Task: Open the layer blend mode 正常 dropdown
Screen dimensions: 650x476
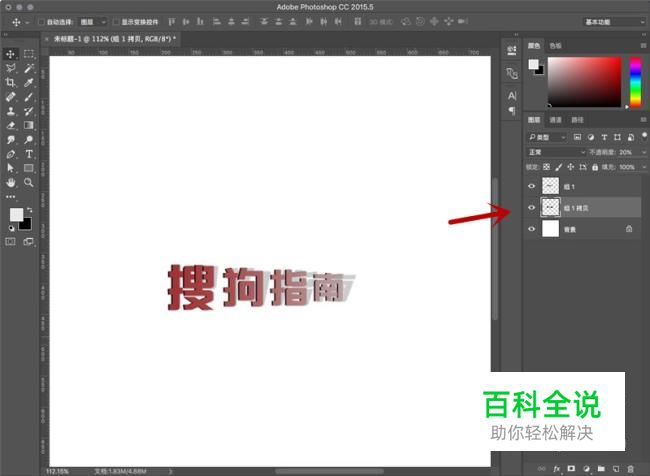Action: pyautogui.click(x=556, y=152)
